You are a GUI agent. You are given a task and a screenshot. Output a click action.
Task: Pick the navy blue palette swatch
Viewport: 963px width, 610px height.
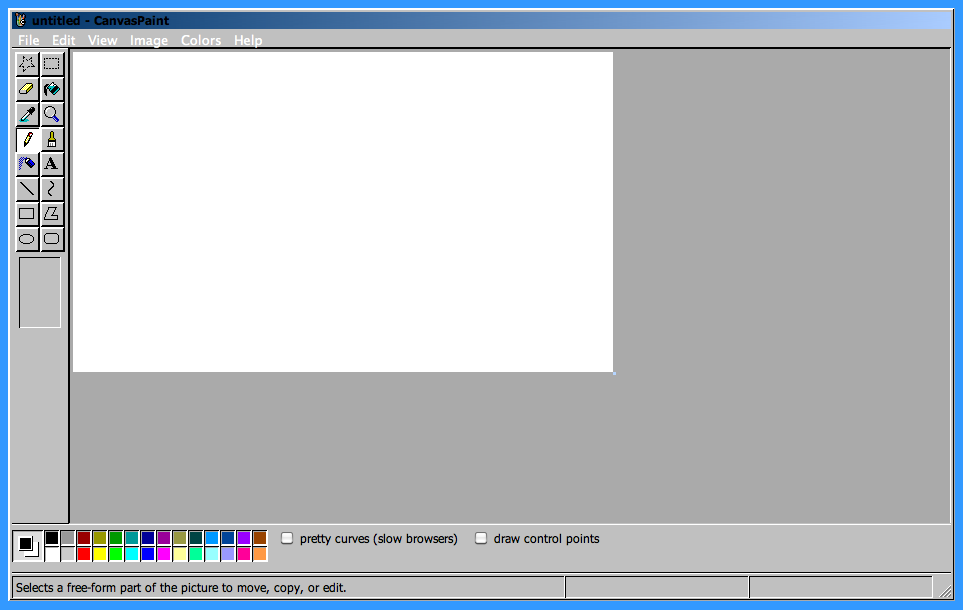pos(148,538)
